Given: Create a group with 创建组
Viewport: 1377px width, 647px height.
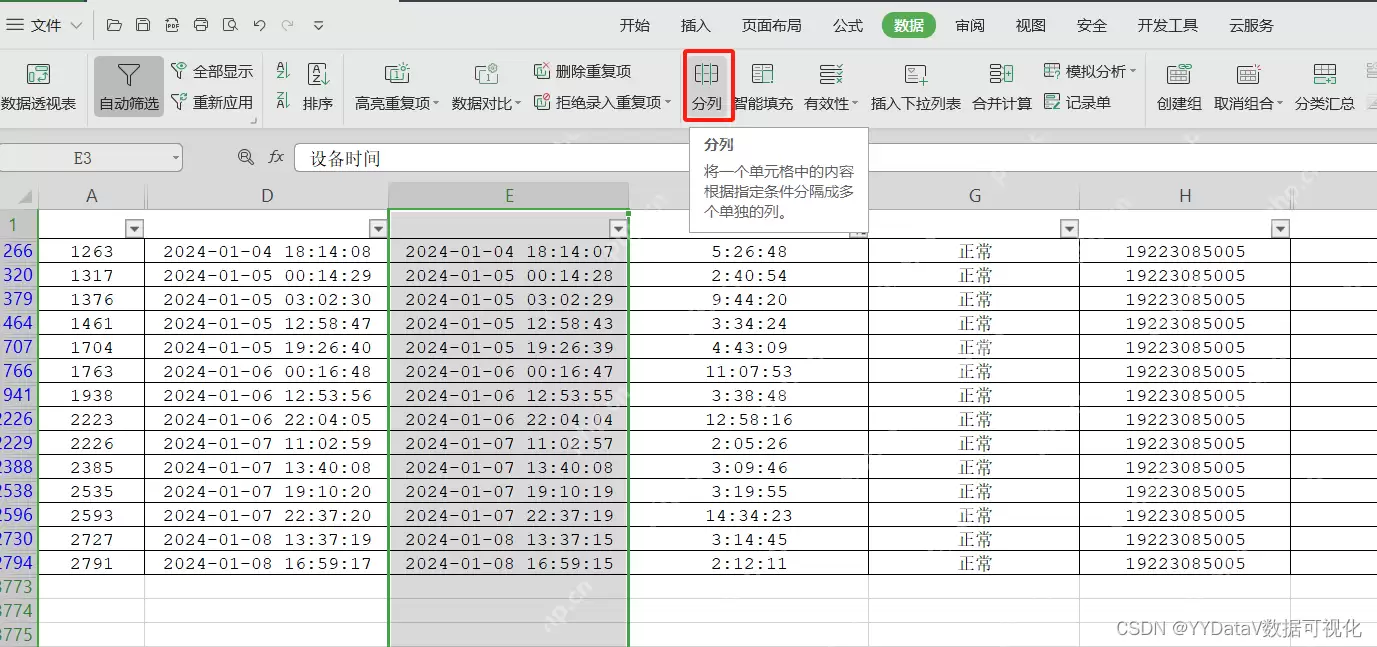Looking at the screenshot, I should click(x=1179, y=87).
